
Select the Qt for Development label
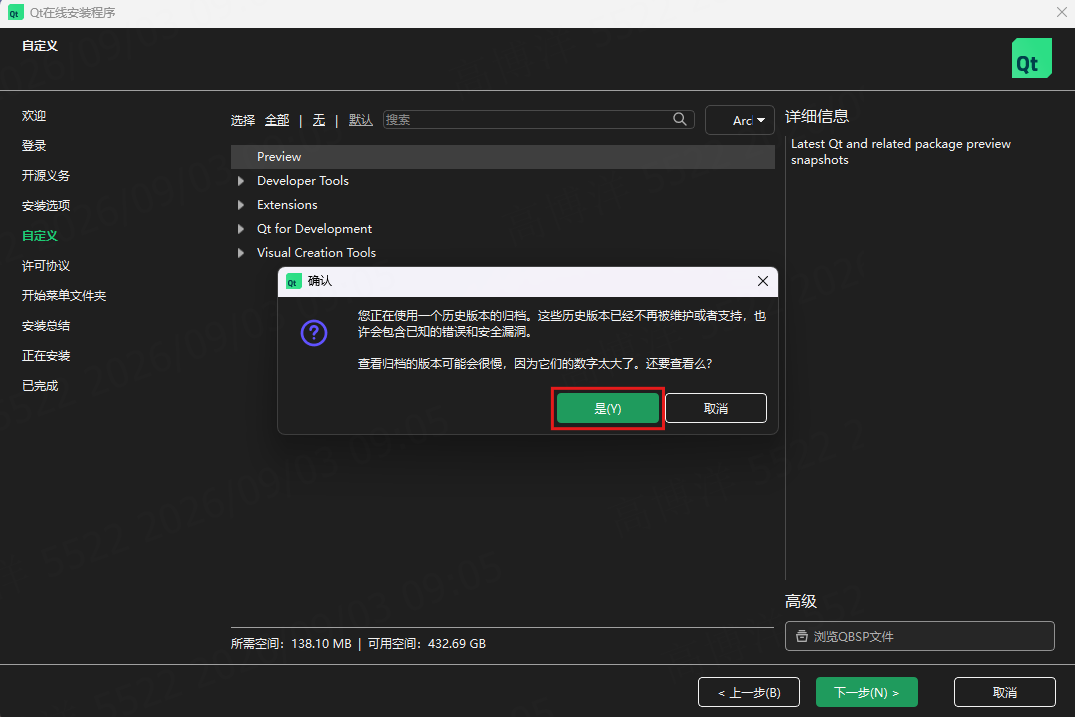pyautogui.click(x=314, y=229)
